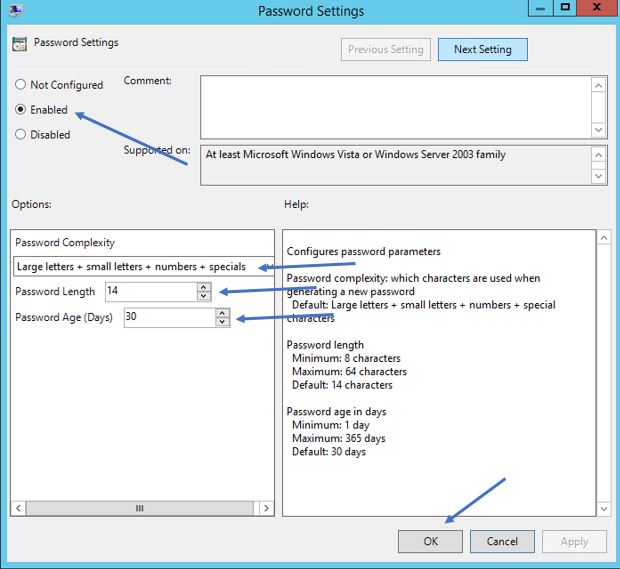
Task: Click inside the Comment text box
Action: [396, 107]
